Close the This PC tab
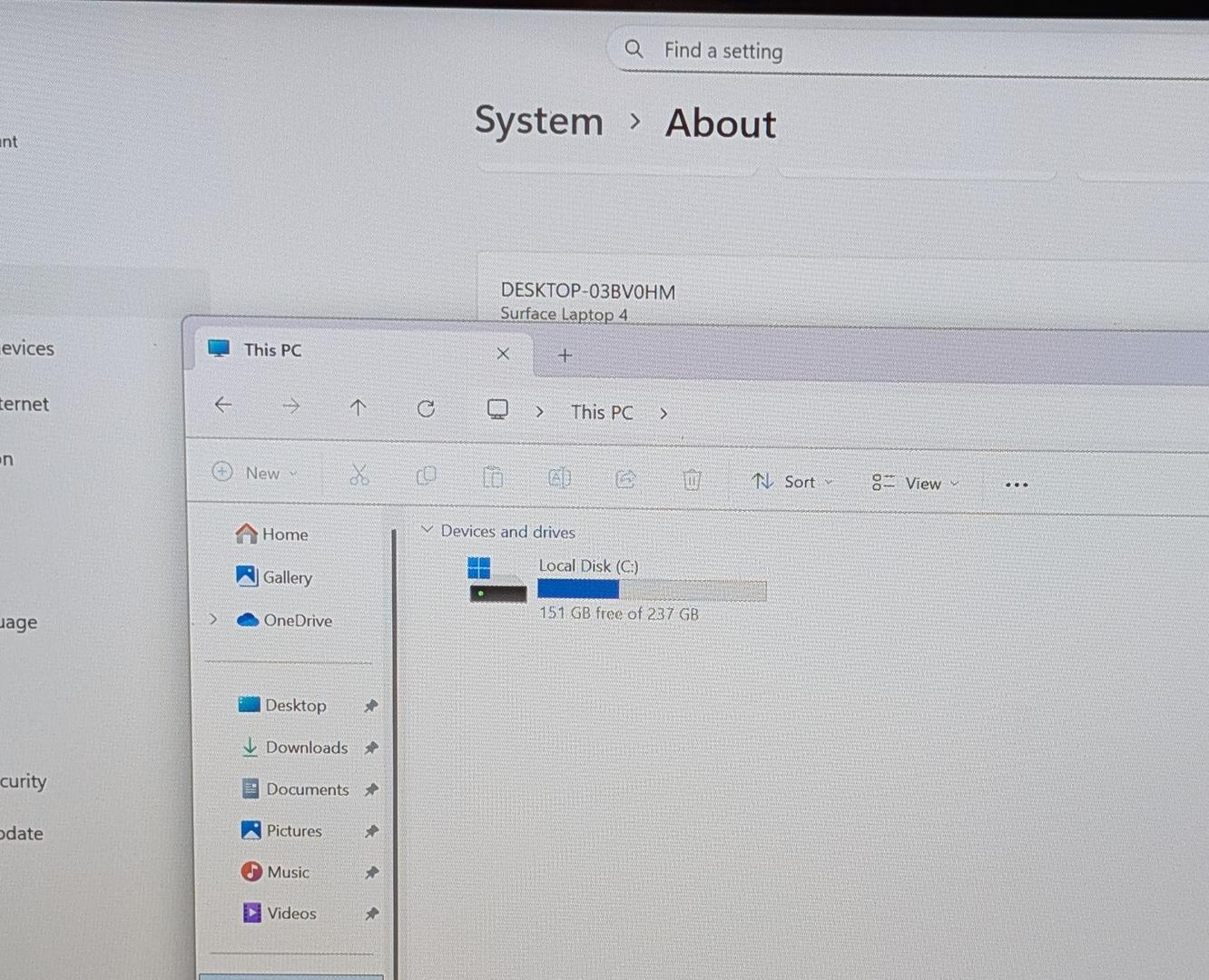Screen dimensions: 1209x980 (503, 353)
